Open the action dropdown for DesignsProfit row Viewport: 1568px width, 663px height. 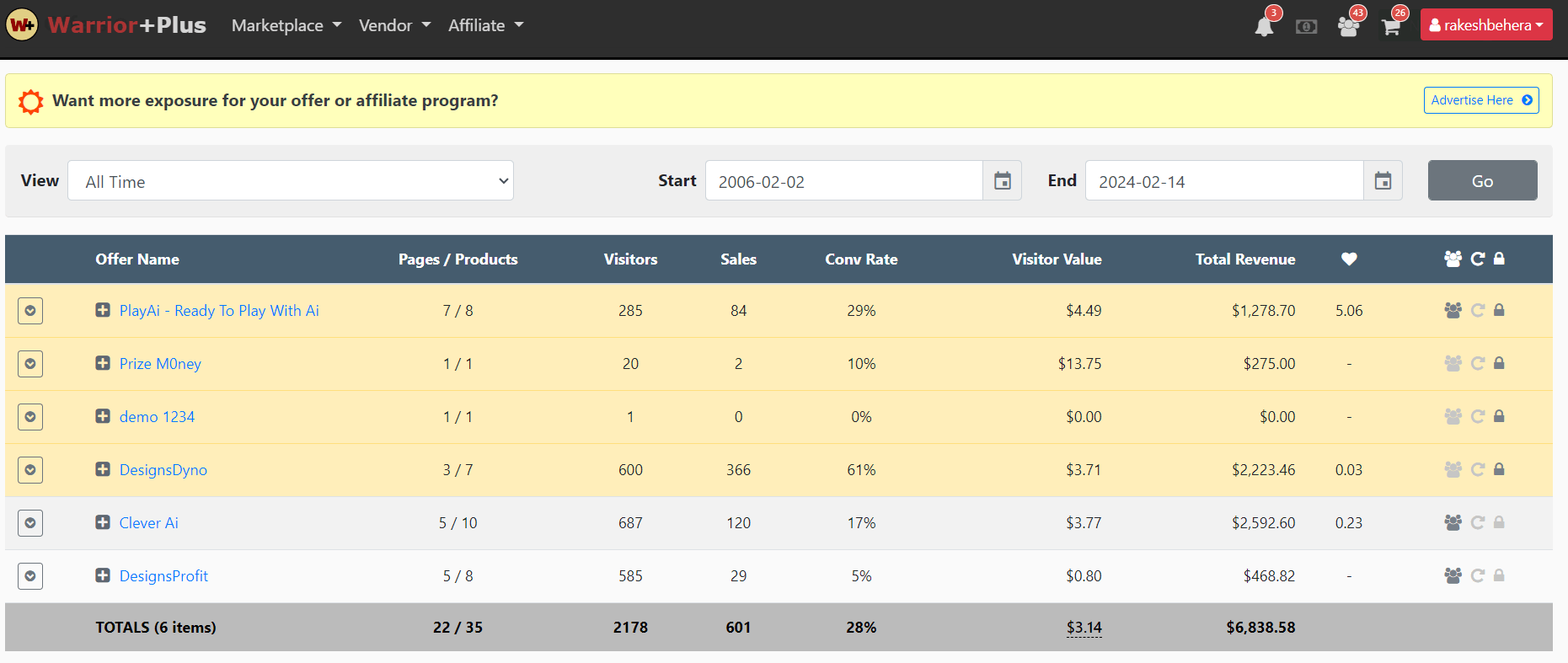tap(30, 576)
